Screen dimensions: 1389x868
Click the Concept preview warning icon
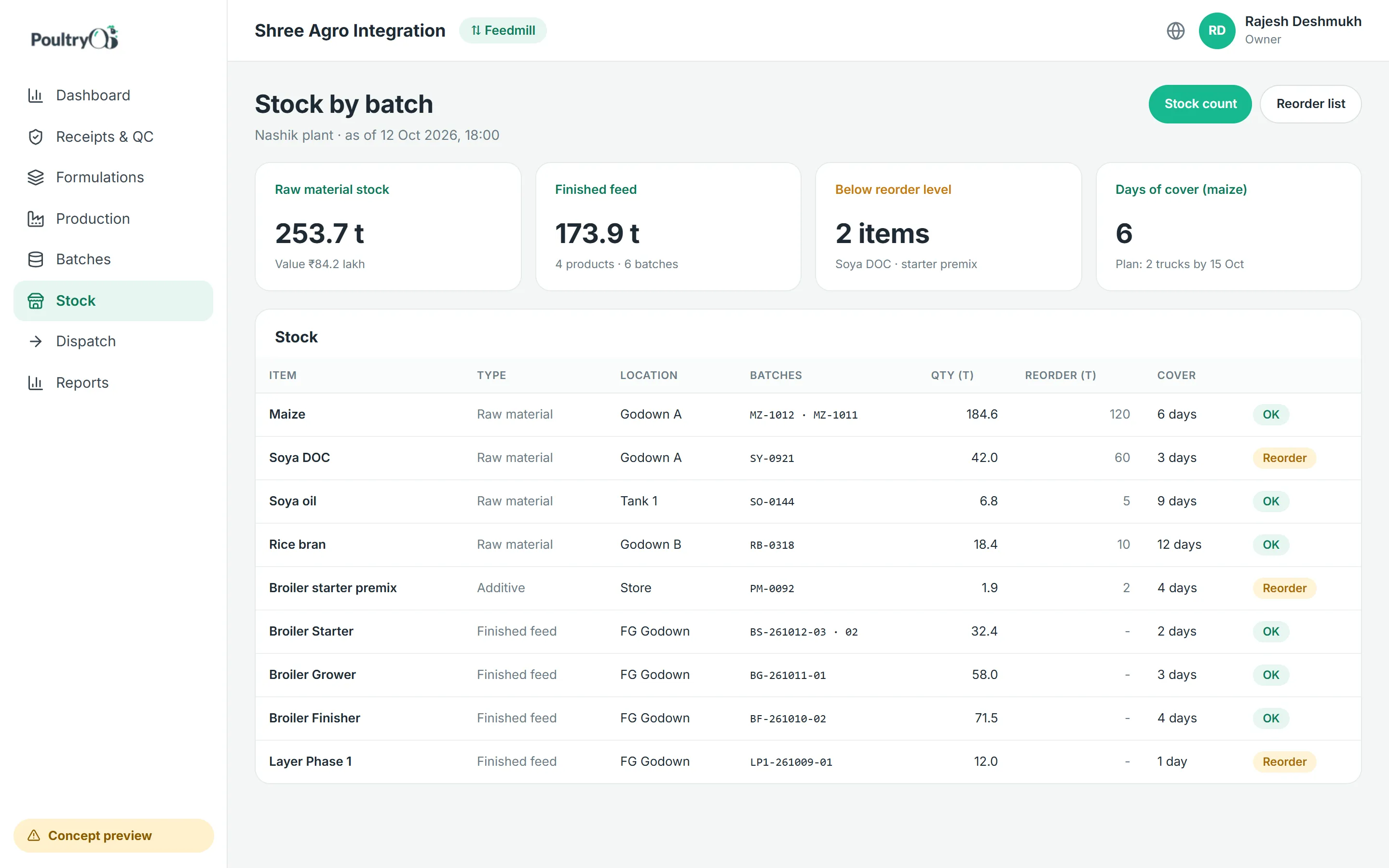point(34,835)
